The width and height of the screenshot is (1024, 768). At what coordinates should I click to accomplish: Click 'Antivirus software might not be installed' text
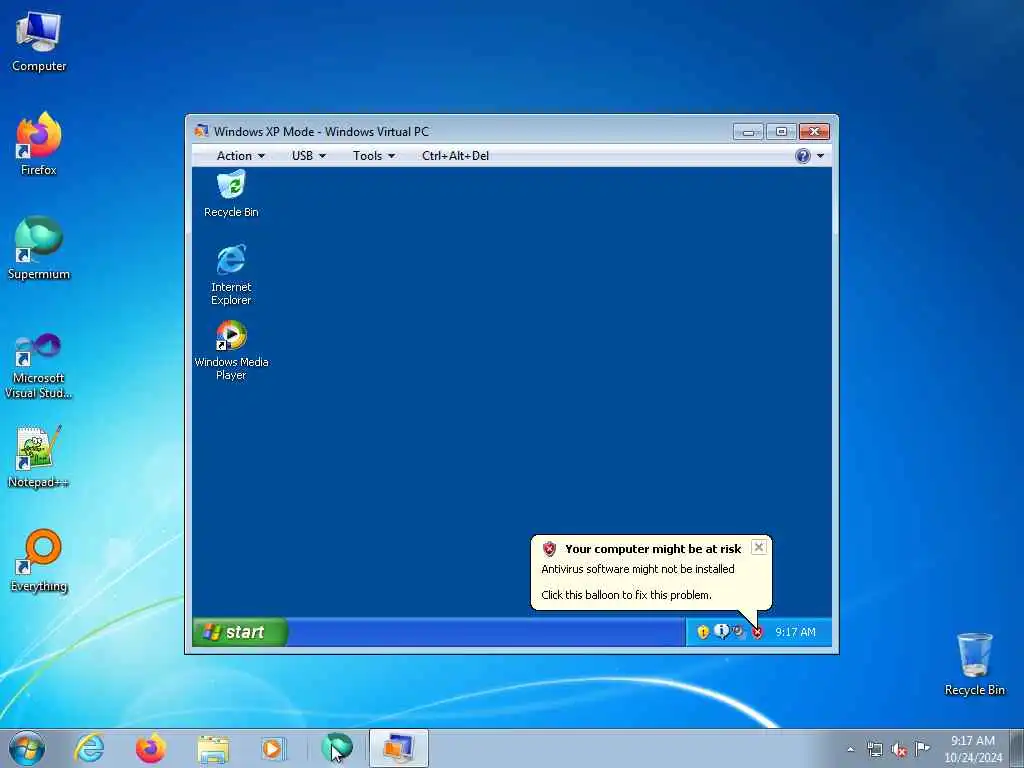click(638, 569)
